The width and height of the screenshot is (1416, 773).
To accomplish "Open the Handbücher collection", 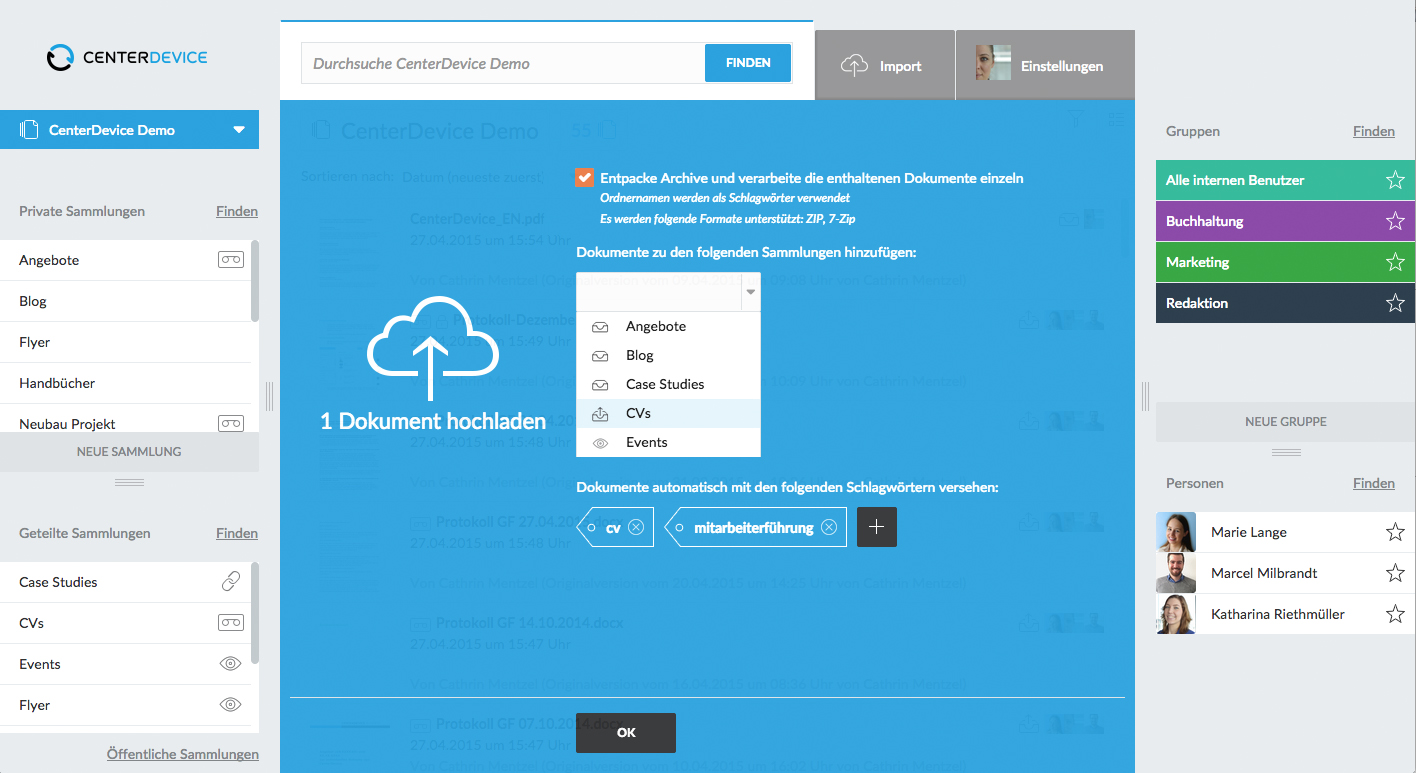I will click(x=125, y=383).
